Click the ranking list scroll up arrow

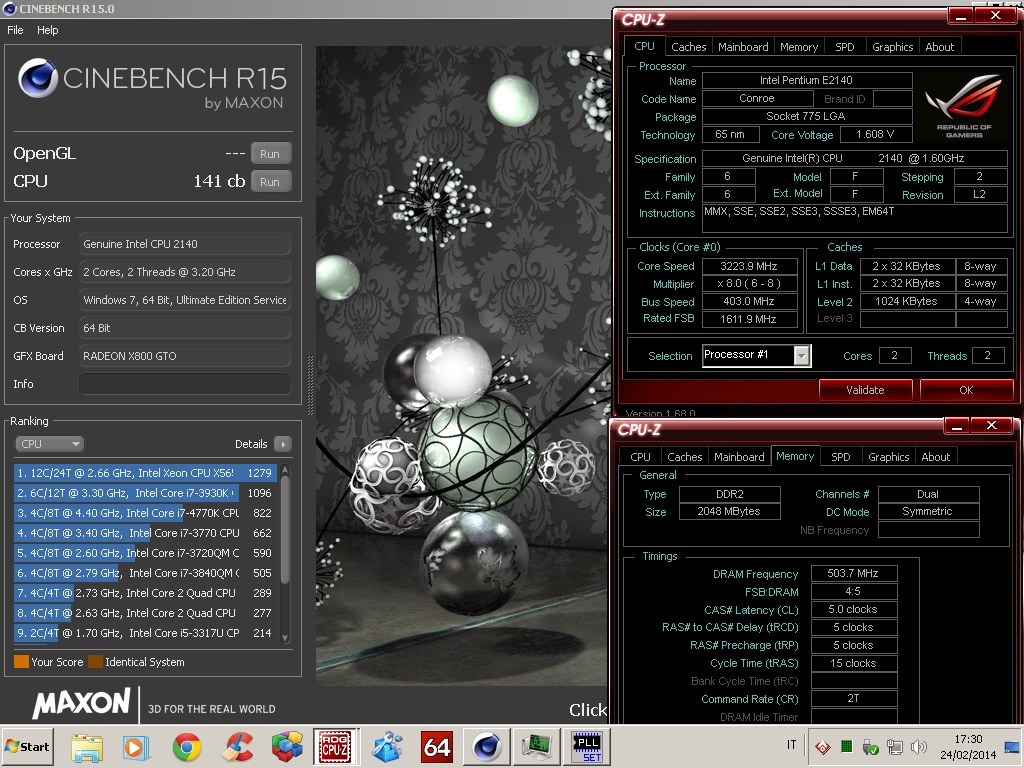285,471
